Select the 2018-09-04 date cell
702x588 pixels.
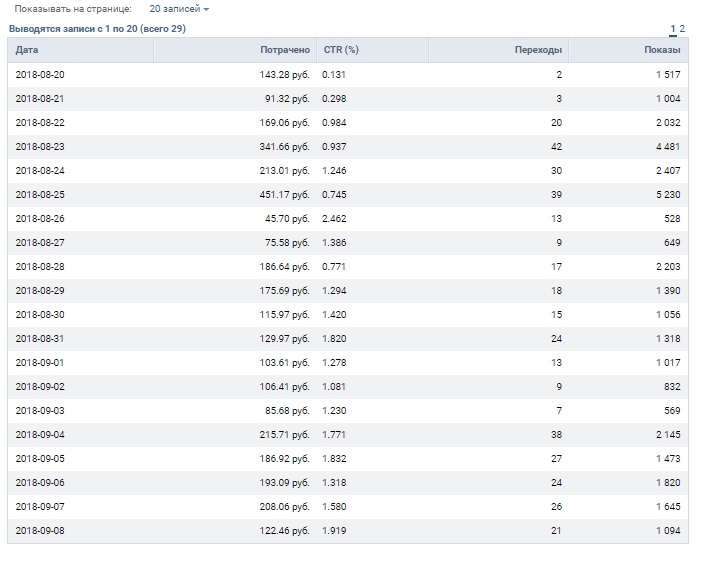38,435
